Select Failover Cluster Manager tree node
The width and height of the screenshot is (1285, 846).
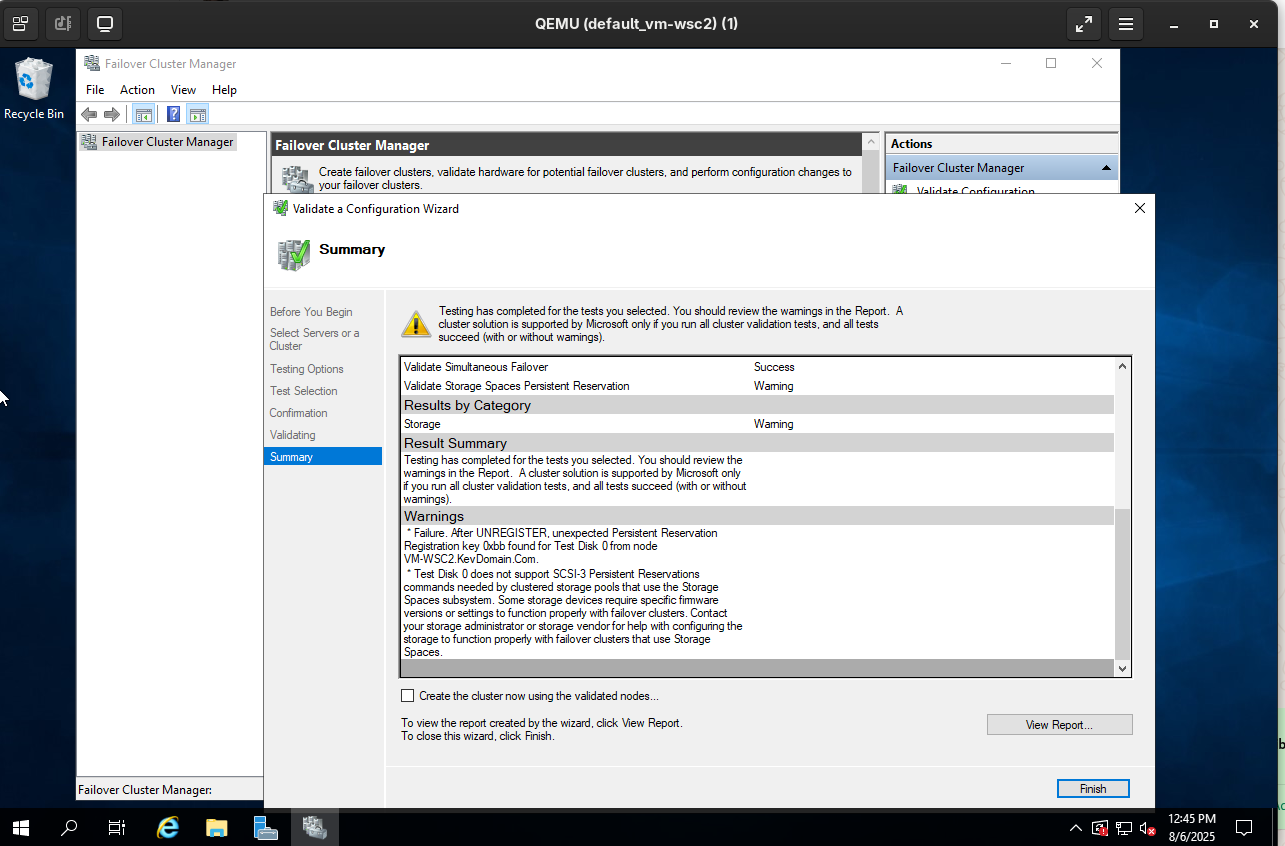(167, 142)
